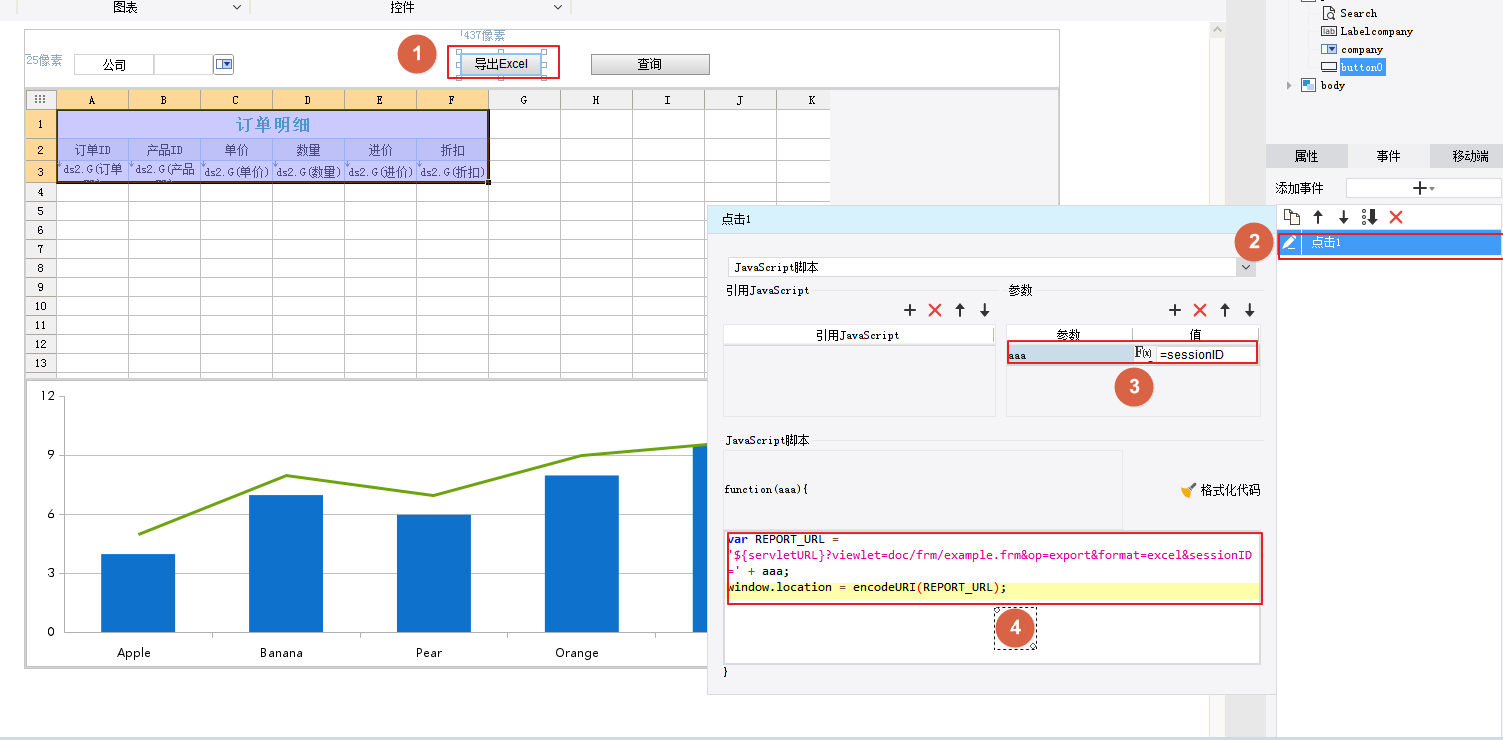Click the body container icon in tree

(1308, 85)
